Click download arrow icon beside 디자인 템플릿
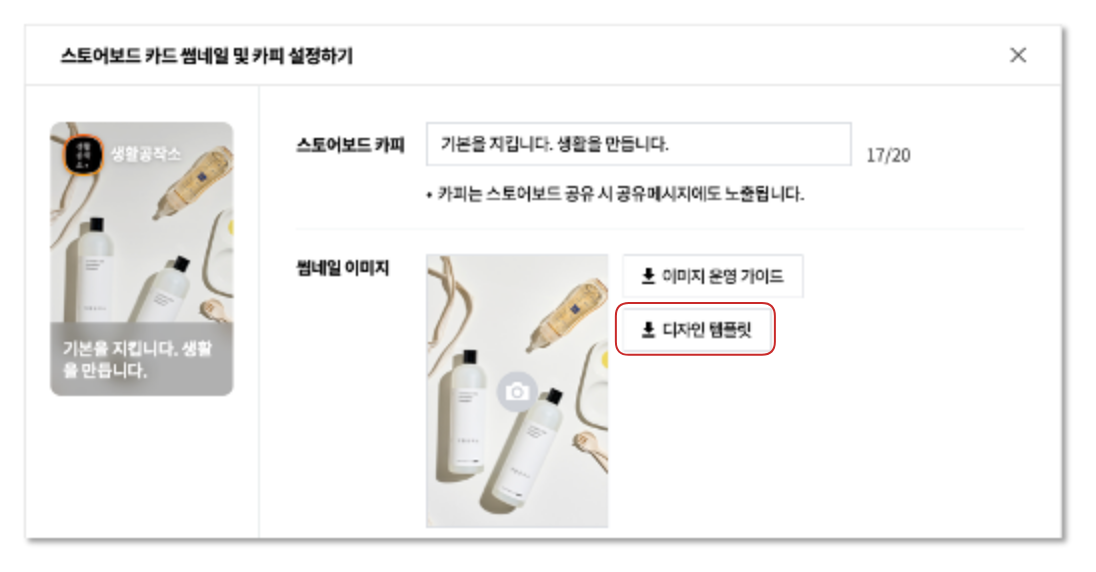1096x572 pixels. point(648,329)
